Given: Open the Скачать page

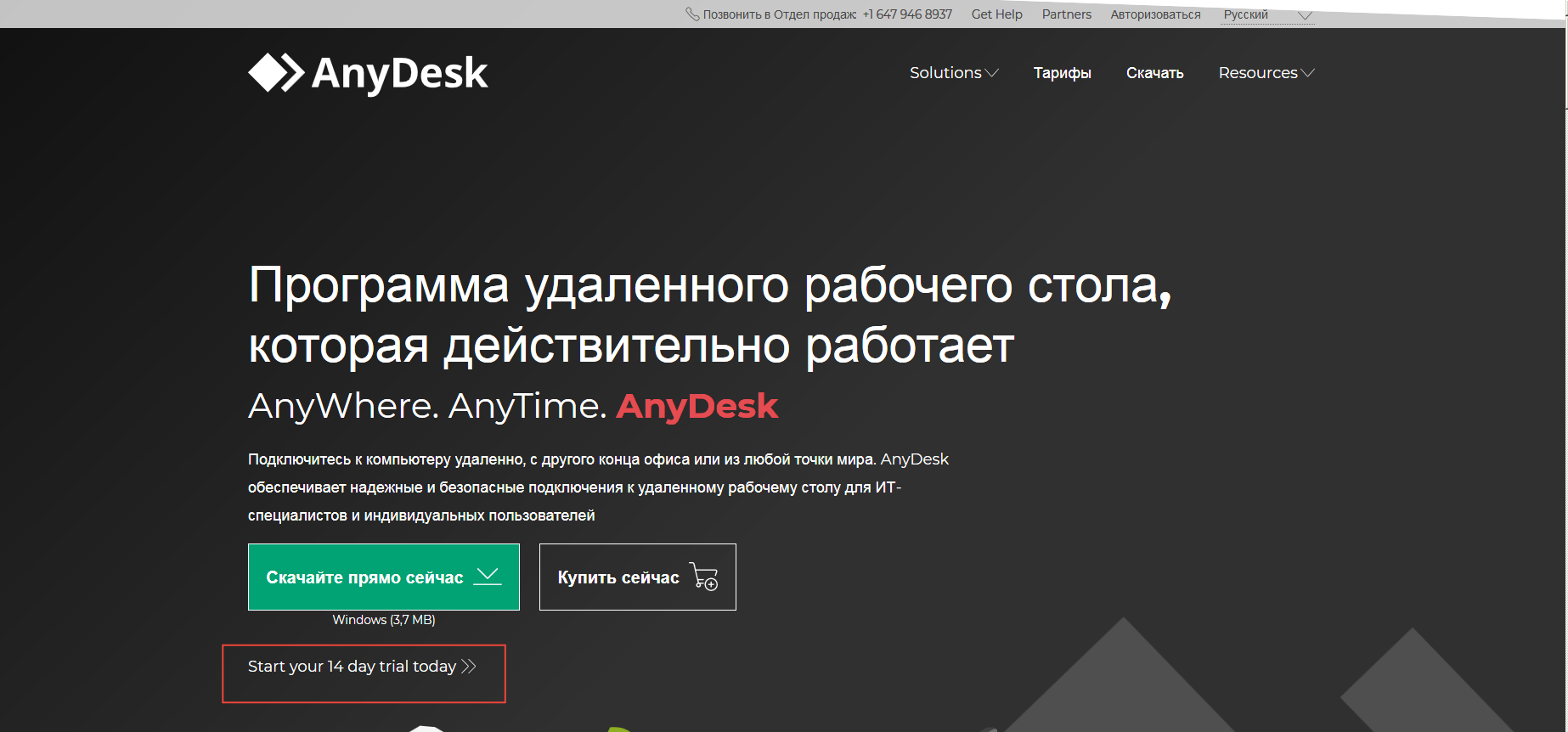Looking at the screenshot, I should click(1154, 73).
